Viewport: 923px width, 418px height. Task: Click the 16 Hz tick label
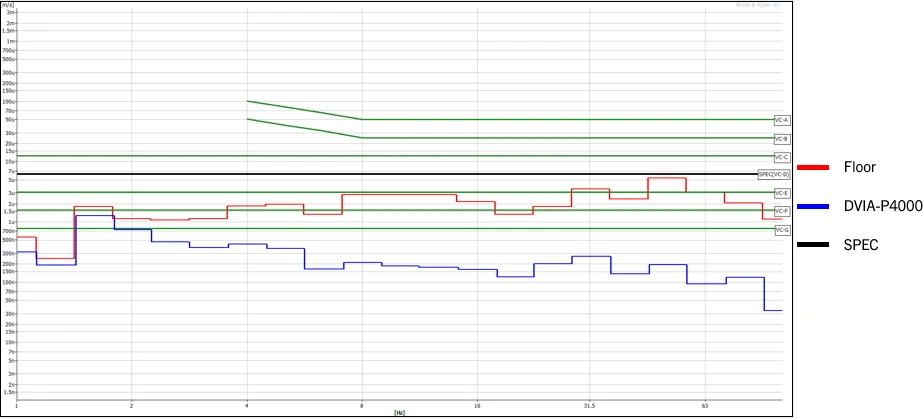[x=477, y=406]
